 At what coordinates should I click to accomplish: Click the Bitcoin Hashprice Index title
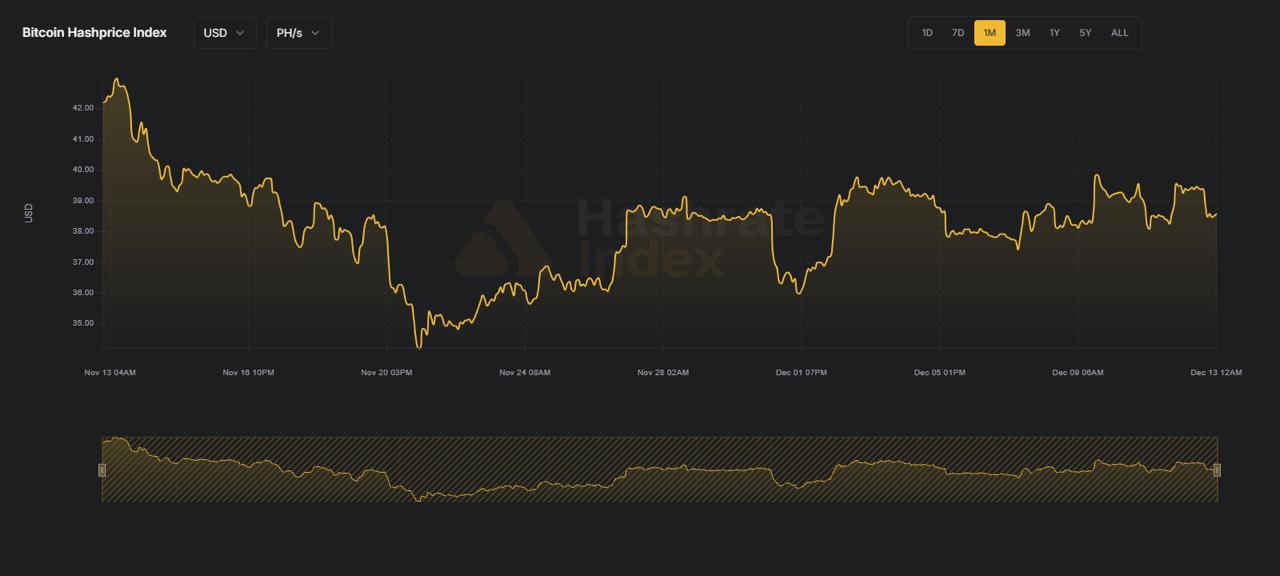pyautogui.click(x=93, y=32)
